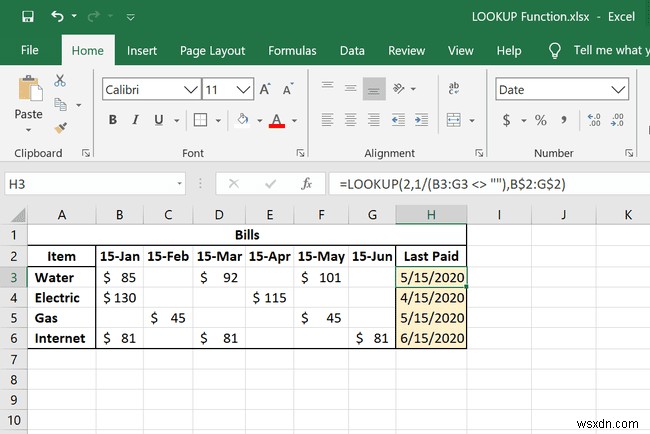Viewport: 650px width, 434px height.
Task: Toggle Bold formatting
Action: pyautogui.click(x=112, y=120)
